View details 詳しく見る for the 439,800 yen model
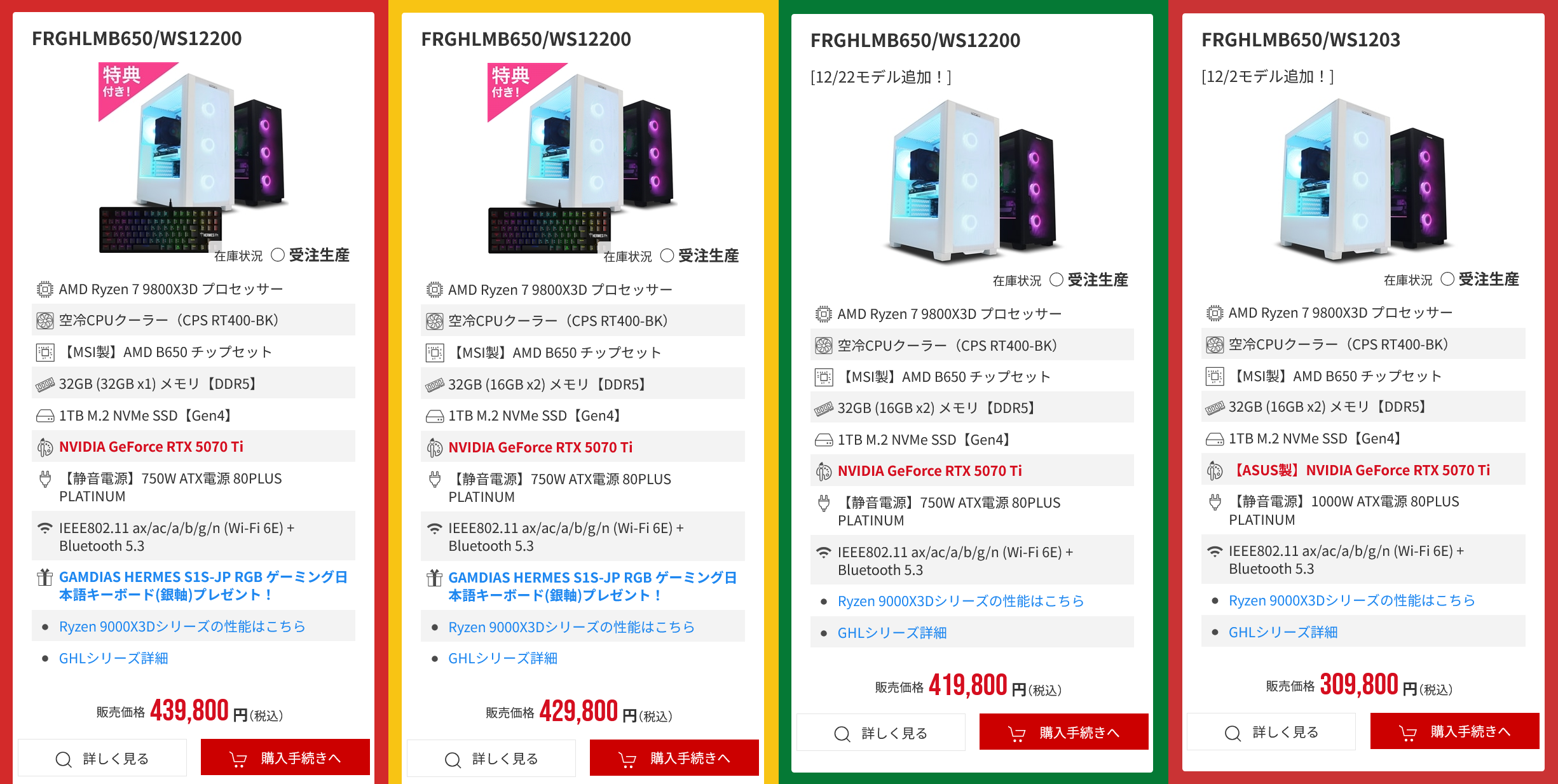 click(102, 758)
